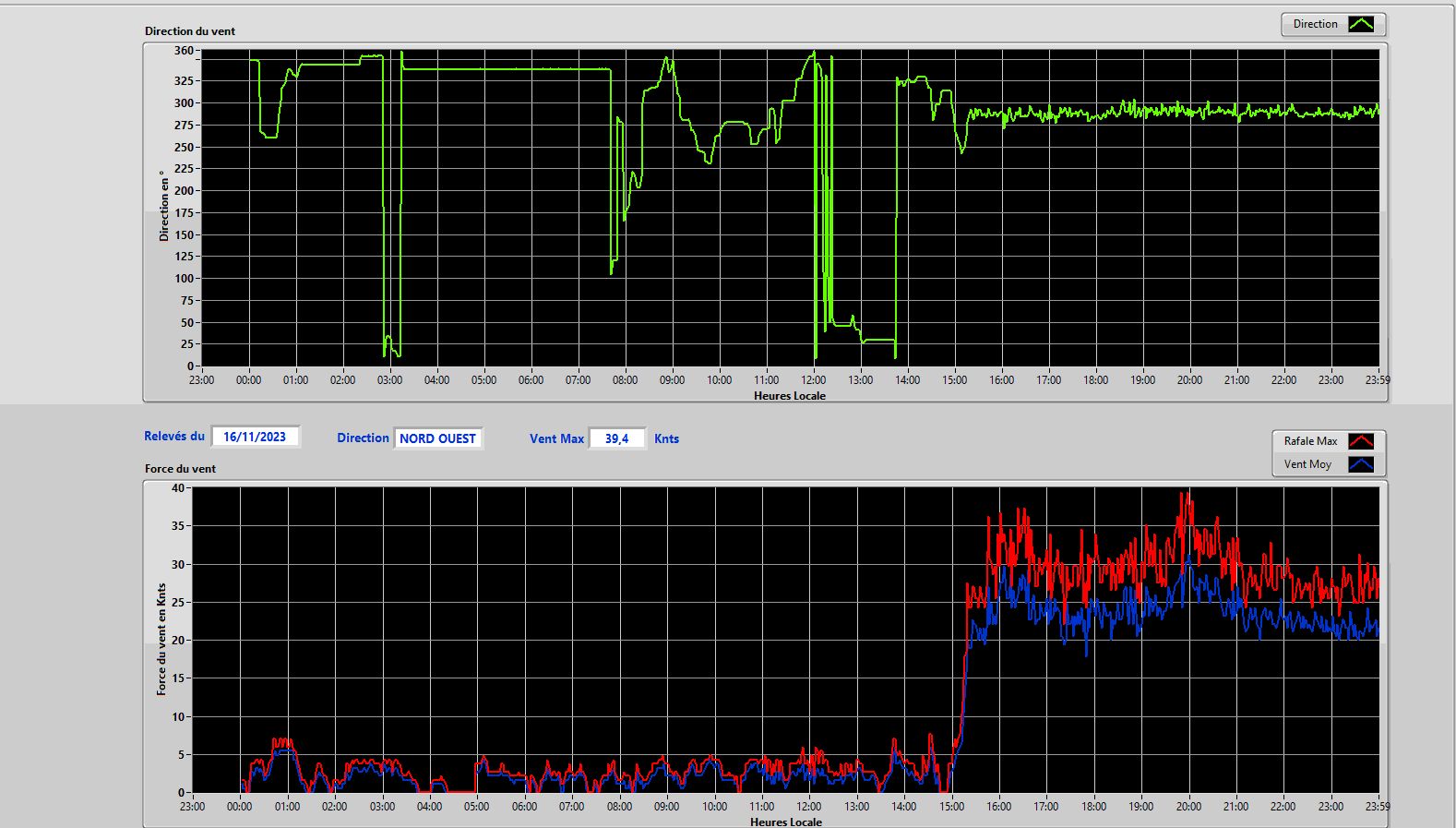Image resolution: width=1456 pixels, height=828 pixels.
Task: Click the 'Knts' unit label
Action: tap(666, 438)
